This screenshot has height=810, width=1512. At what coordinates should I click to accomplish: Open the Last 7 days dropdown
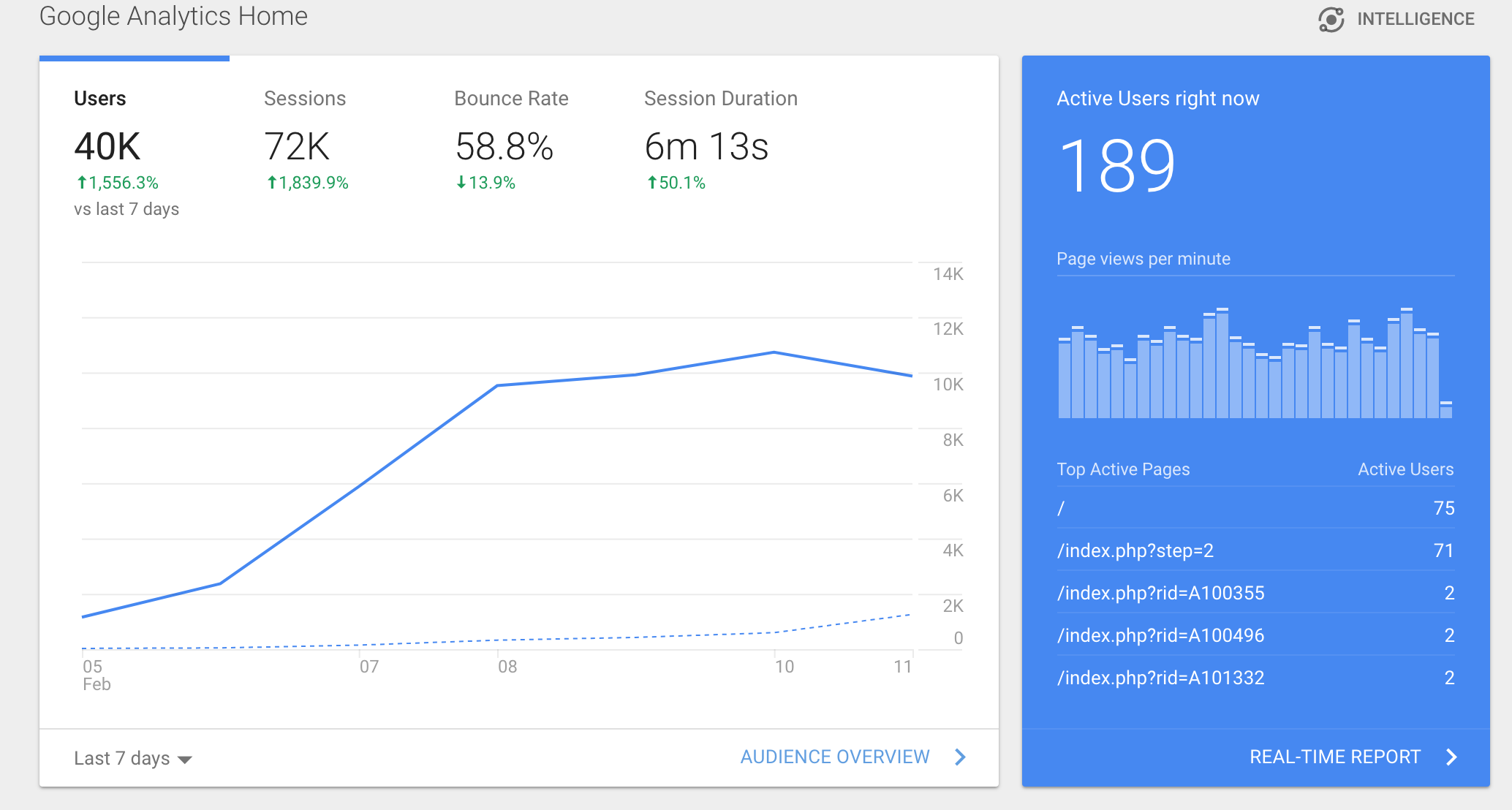point(132,758)
